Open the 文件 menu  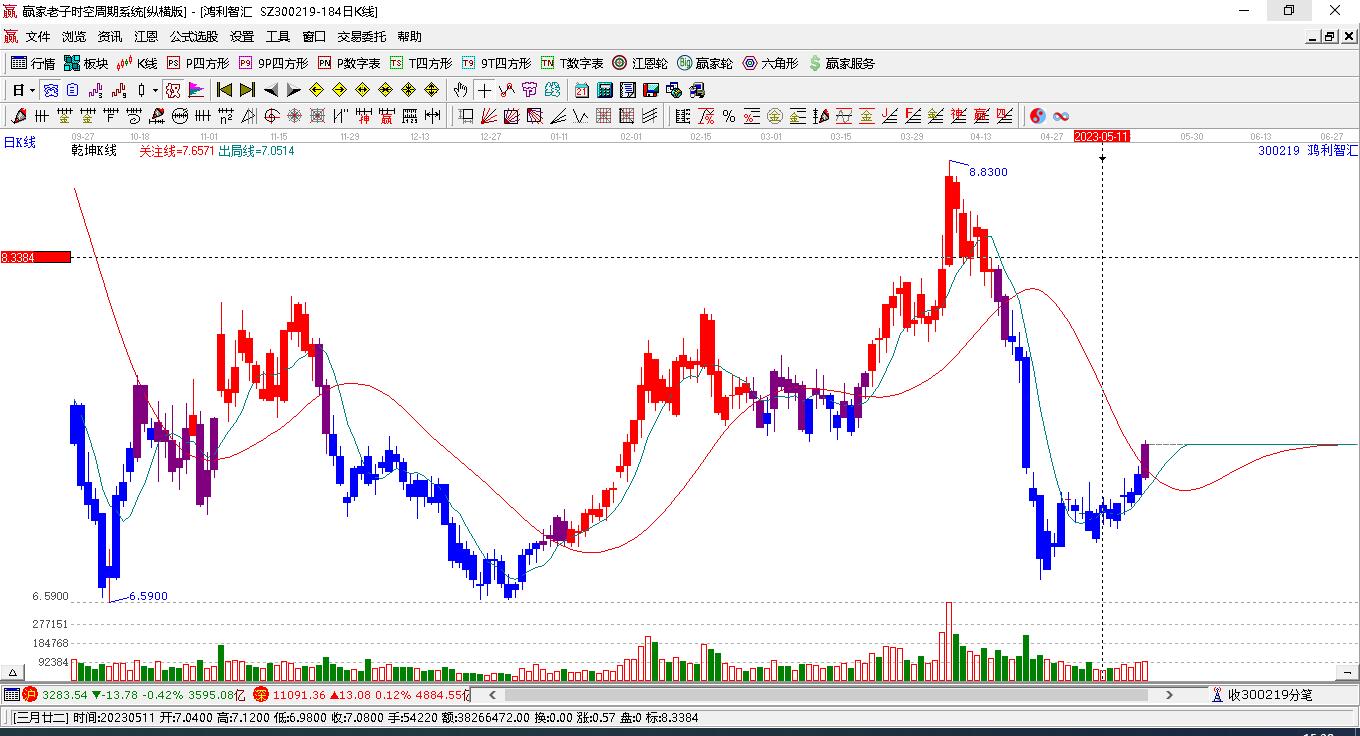pos(38,36)
